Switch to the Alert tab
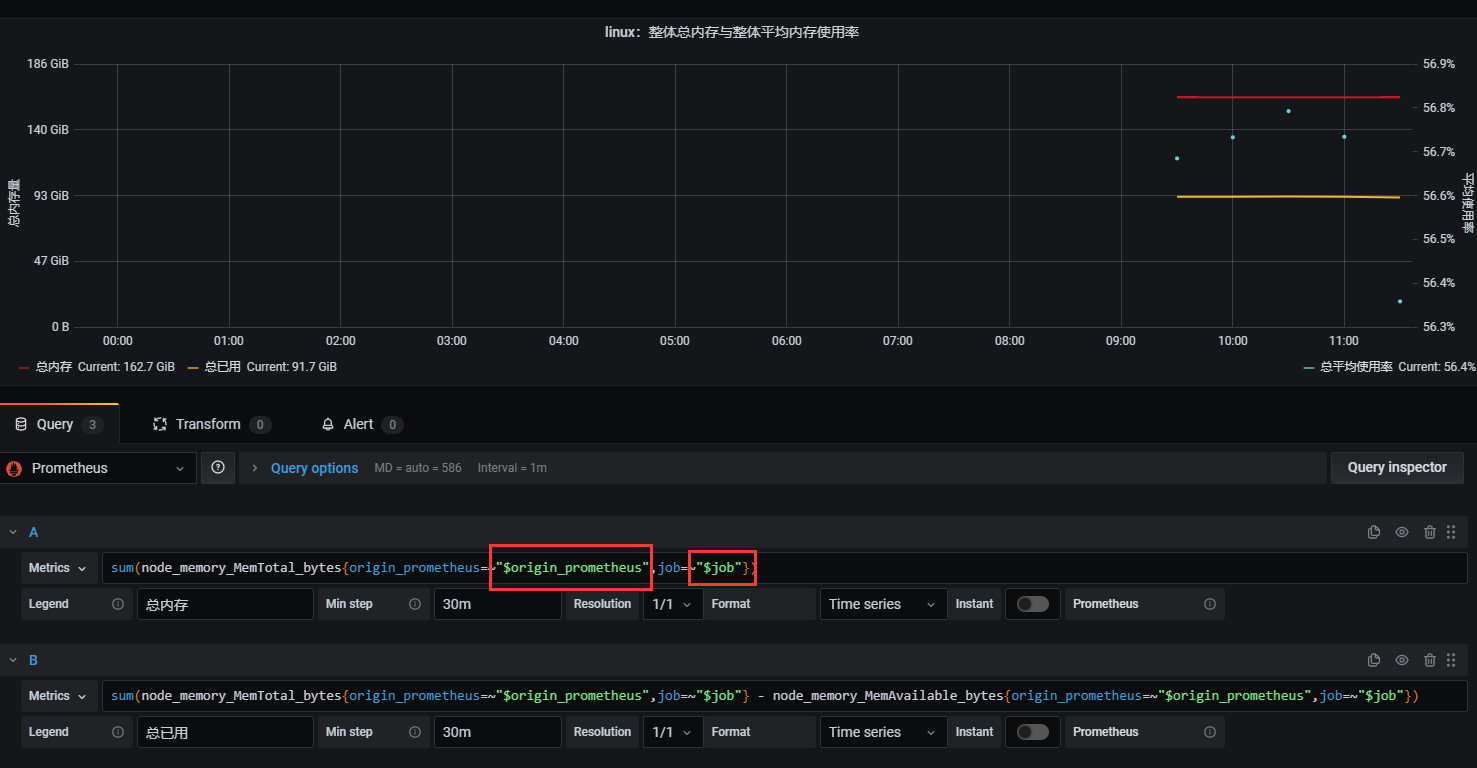 (362, 424)
